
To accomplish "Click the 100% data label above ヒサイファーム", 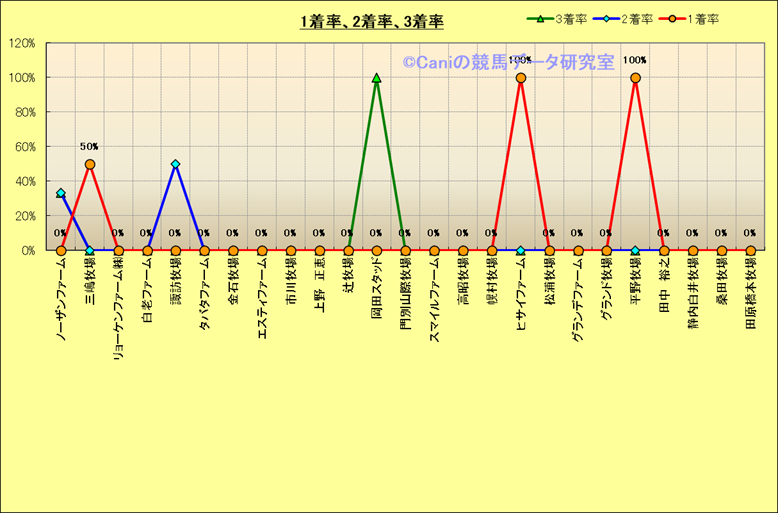I will pyautogui.click(x=520, y=60).
